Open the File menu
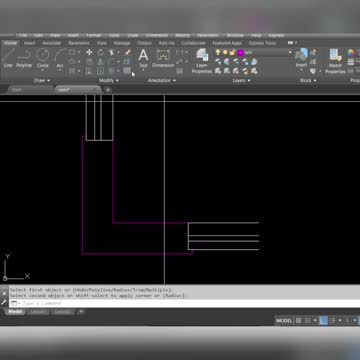 pyautogui.click(x=23, y=35)
